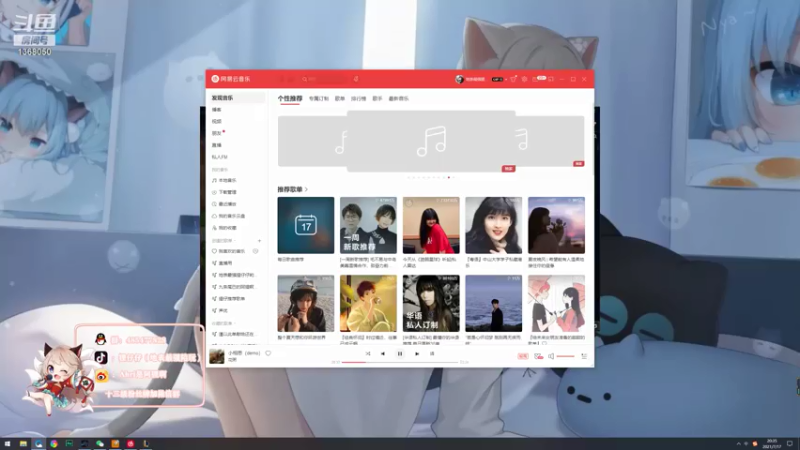Mute the volume speaker icon
Image resolution: width=800 pixels, height=450 pixels.
pyautogui.click(x=551, y=356)
